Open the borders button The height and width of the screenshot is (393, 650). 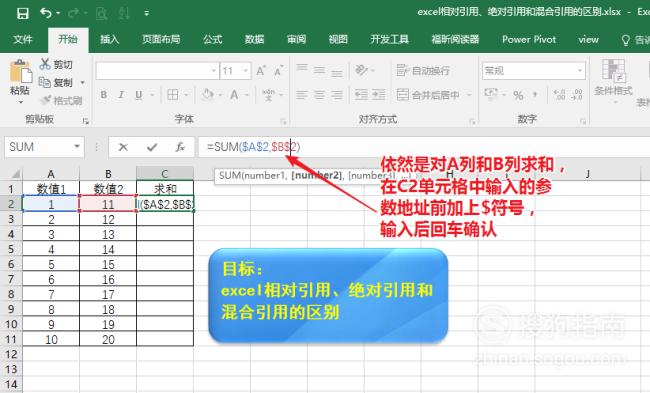point(172,95)
